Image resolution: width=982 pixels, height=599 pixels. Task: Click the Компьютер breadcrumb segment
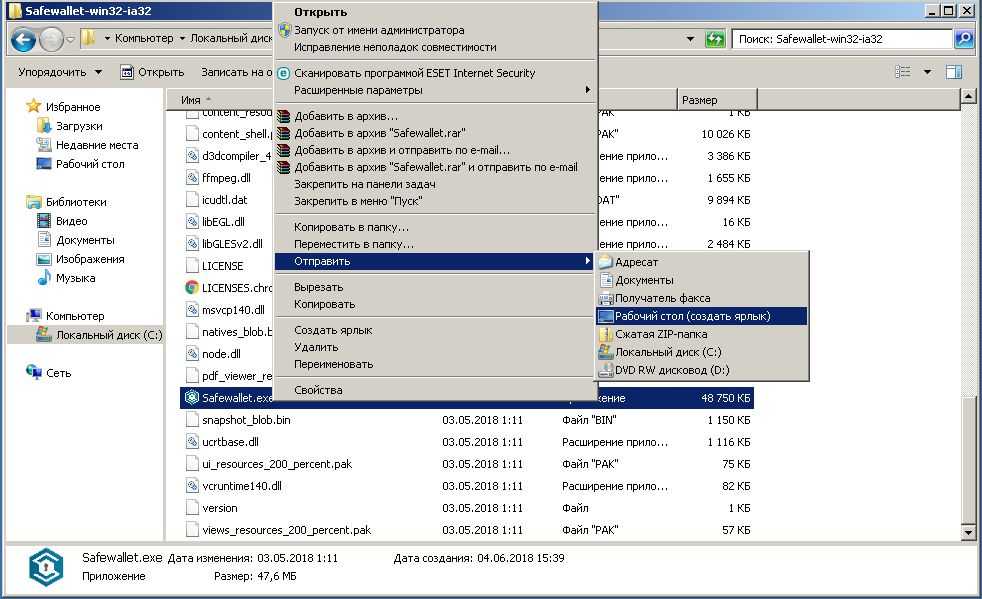tap(144, 38)
